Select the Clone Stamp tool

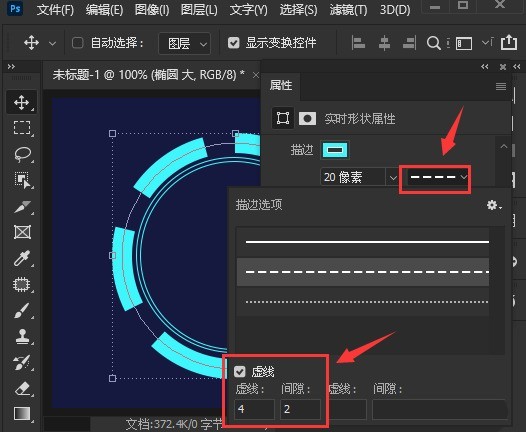click(x=22, y=336)
